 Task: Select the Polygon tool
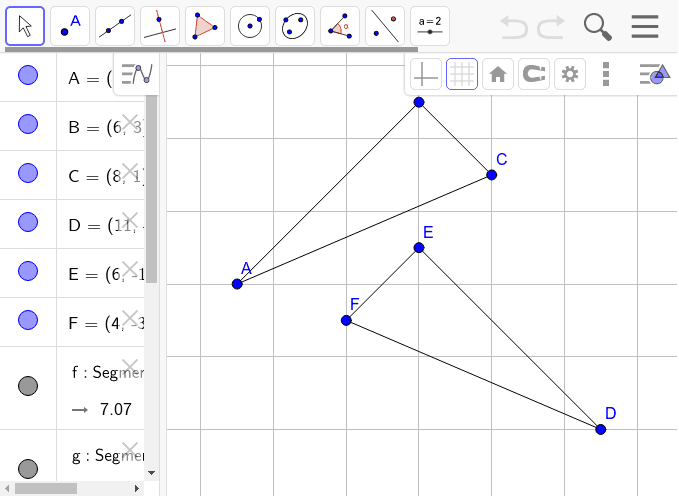205,26
